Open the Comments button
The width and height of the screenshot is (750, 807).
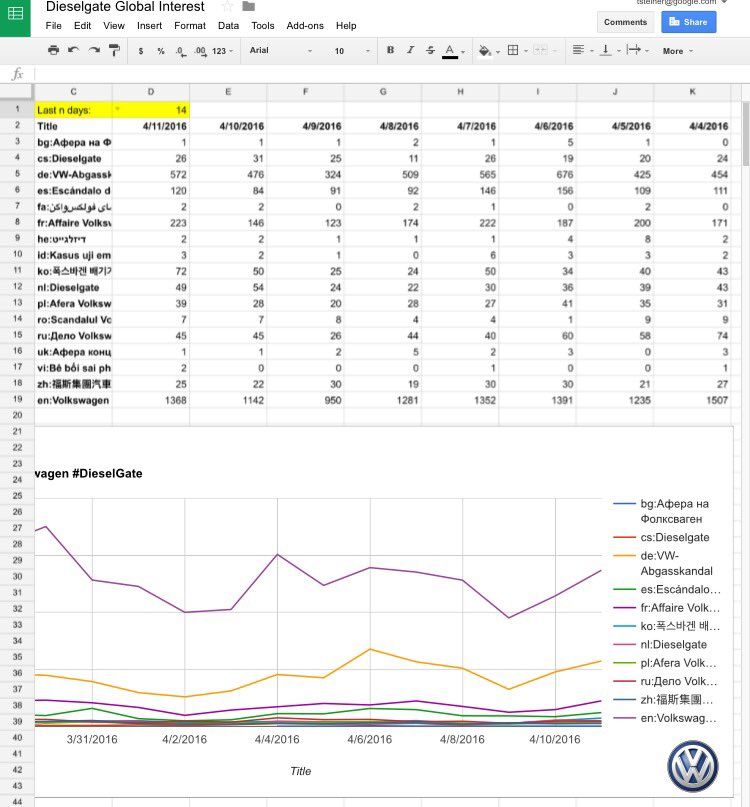pos(625,22)
